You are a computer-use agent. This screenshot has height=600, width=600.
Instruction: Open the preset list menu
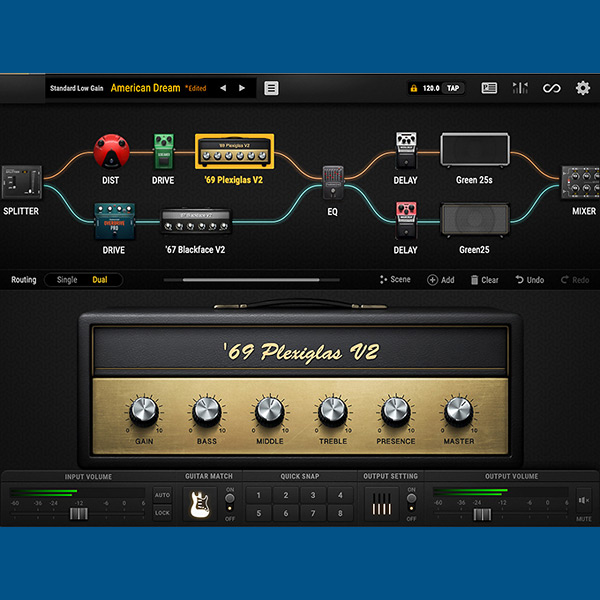(271, 88)
